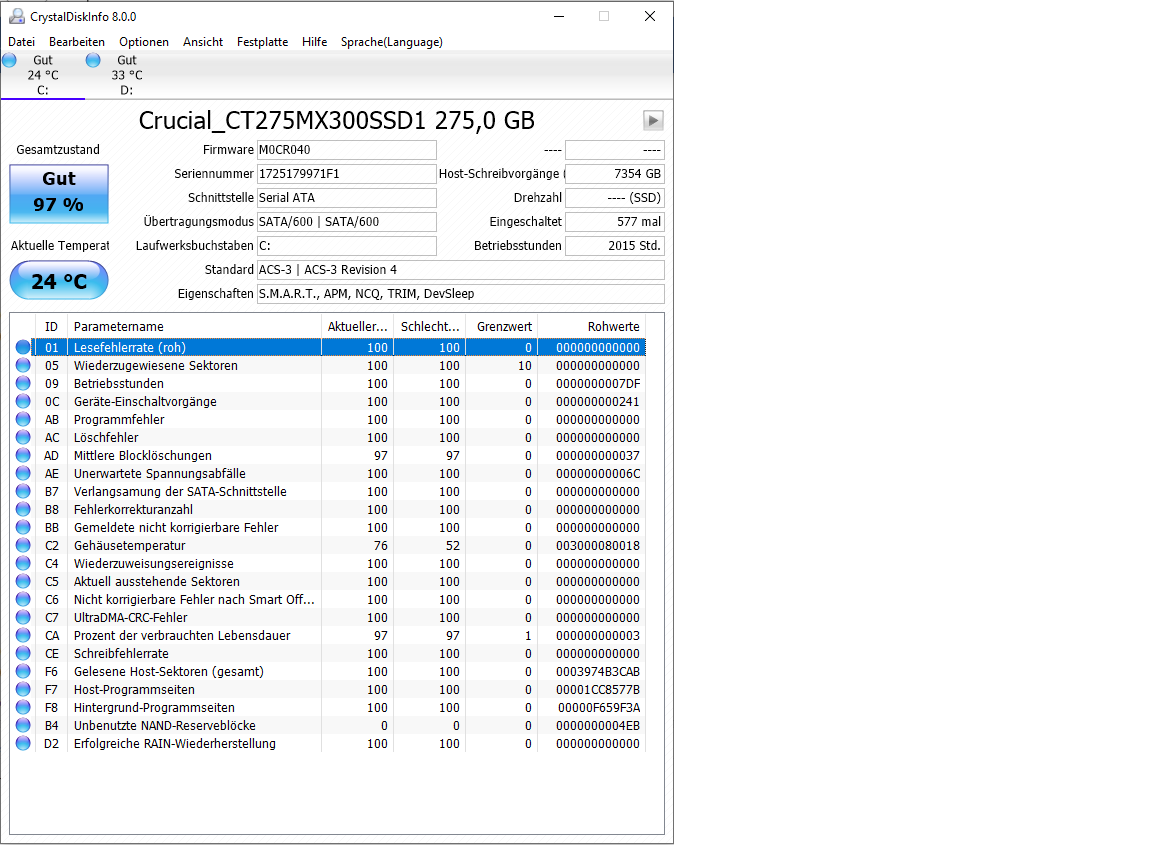Open the Festplatte menu
The height and width of the screenshot is (845, 1152).
(x=262, y=42)
